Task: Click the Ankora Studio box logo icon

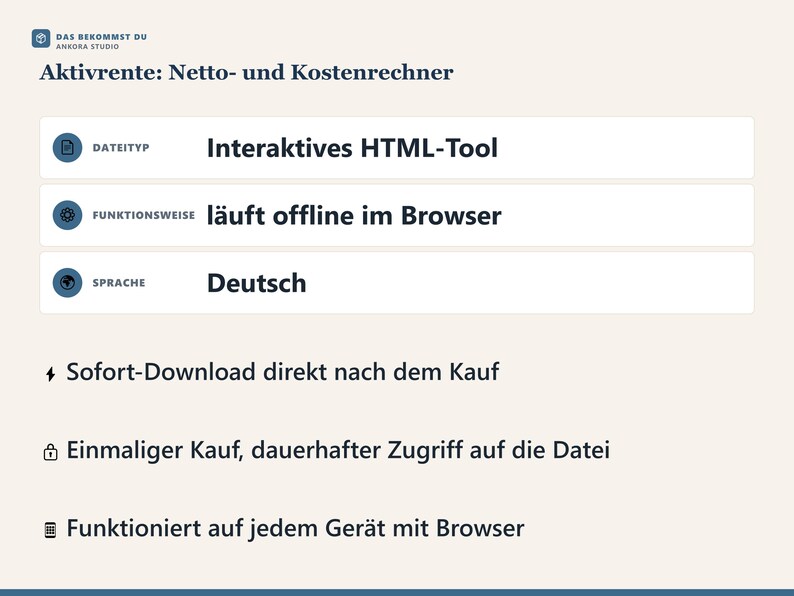Action: 41,38
